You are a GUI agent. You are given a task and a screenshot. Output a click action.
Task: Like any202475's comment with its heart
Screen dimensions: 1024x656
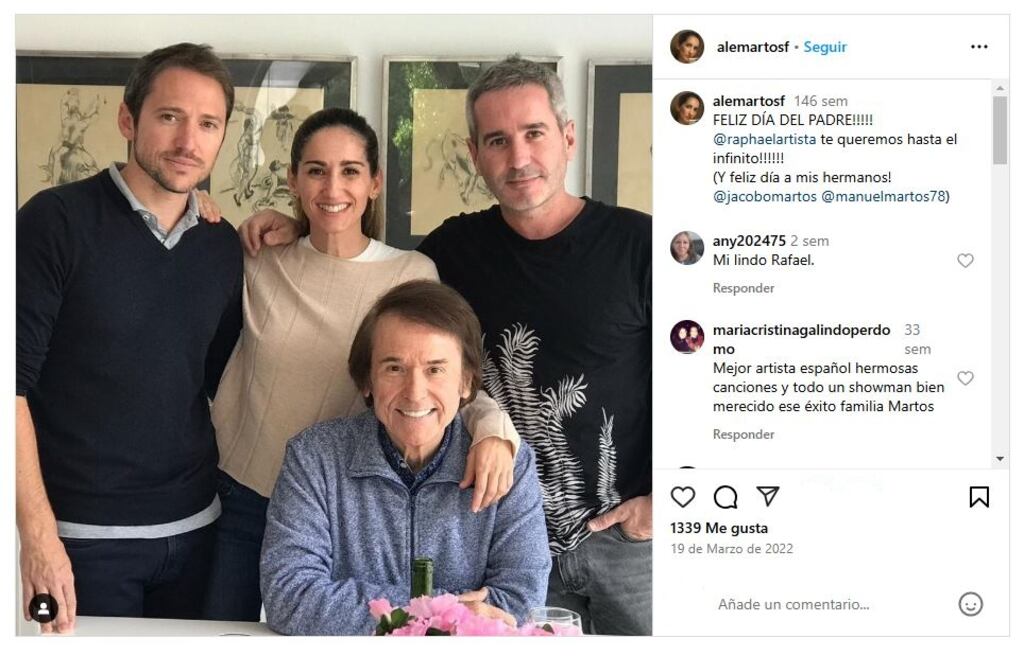tap(965, 260)
